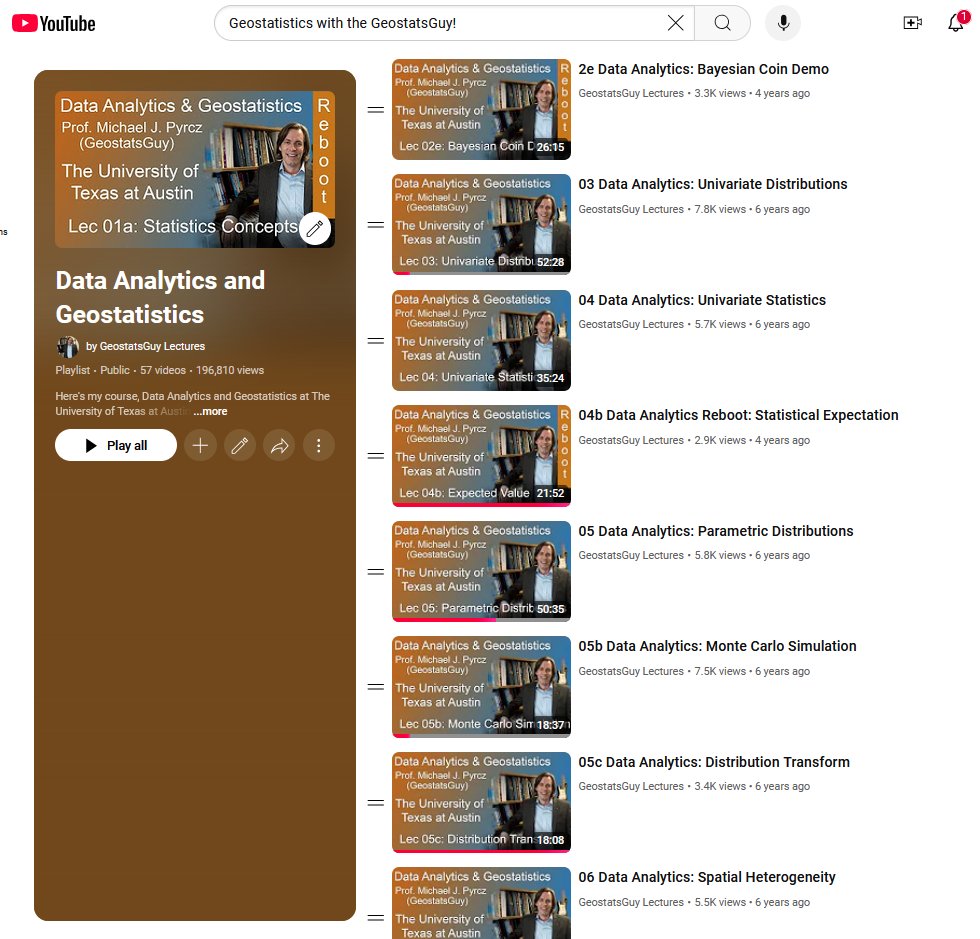
Task: Expand the description with ...more
Action: pos(210,411)
